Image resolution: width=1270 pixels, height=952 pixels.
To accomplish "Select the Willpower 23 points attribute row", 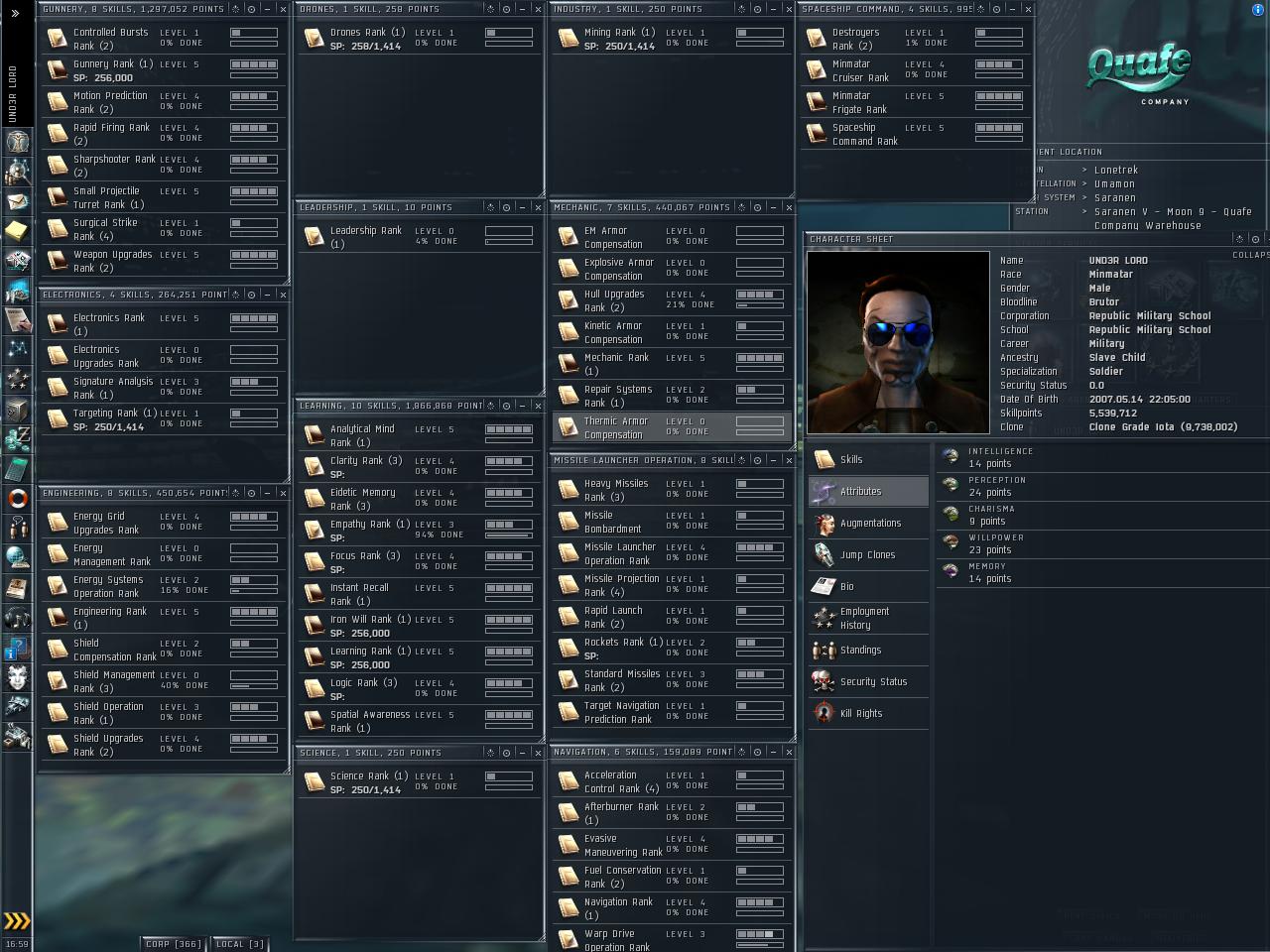I will pos(1102,543).
